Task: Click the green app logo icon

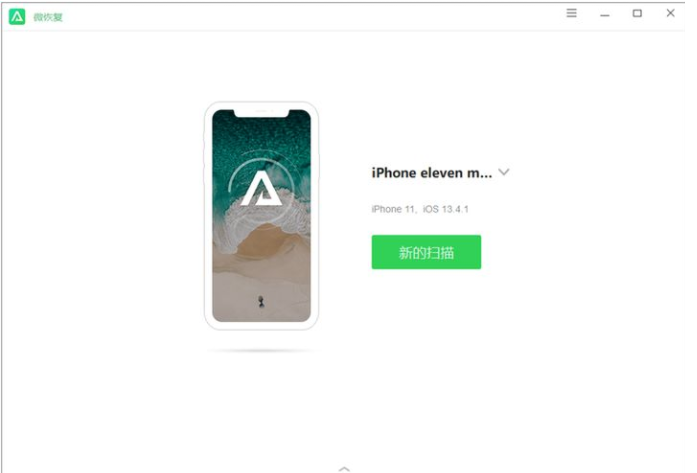Action: (x=17, y=17)
